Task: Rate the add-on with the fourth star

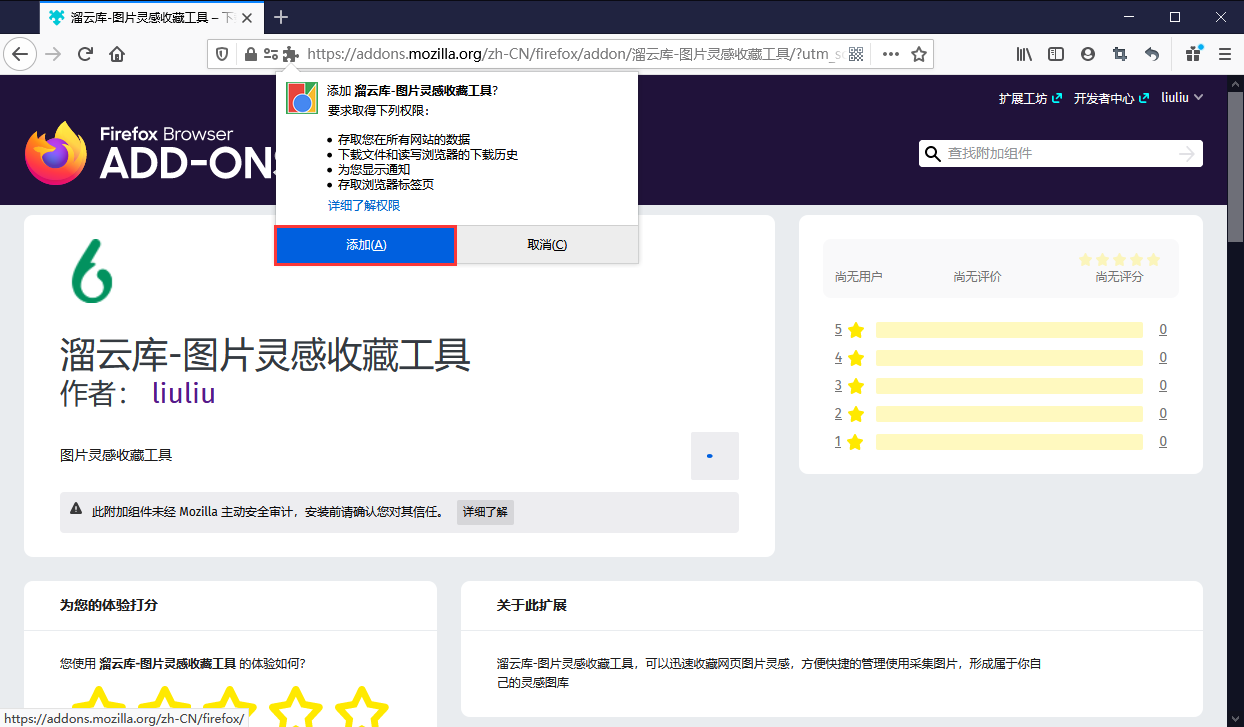Action: 296,706
